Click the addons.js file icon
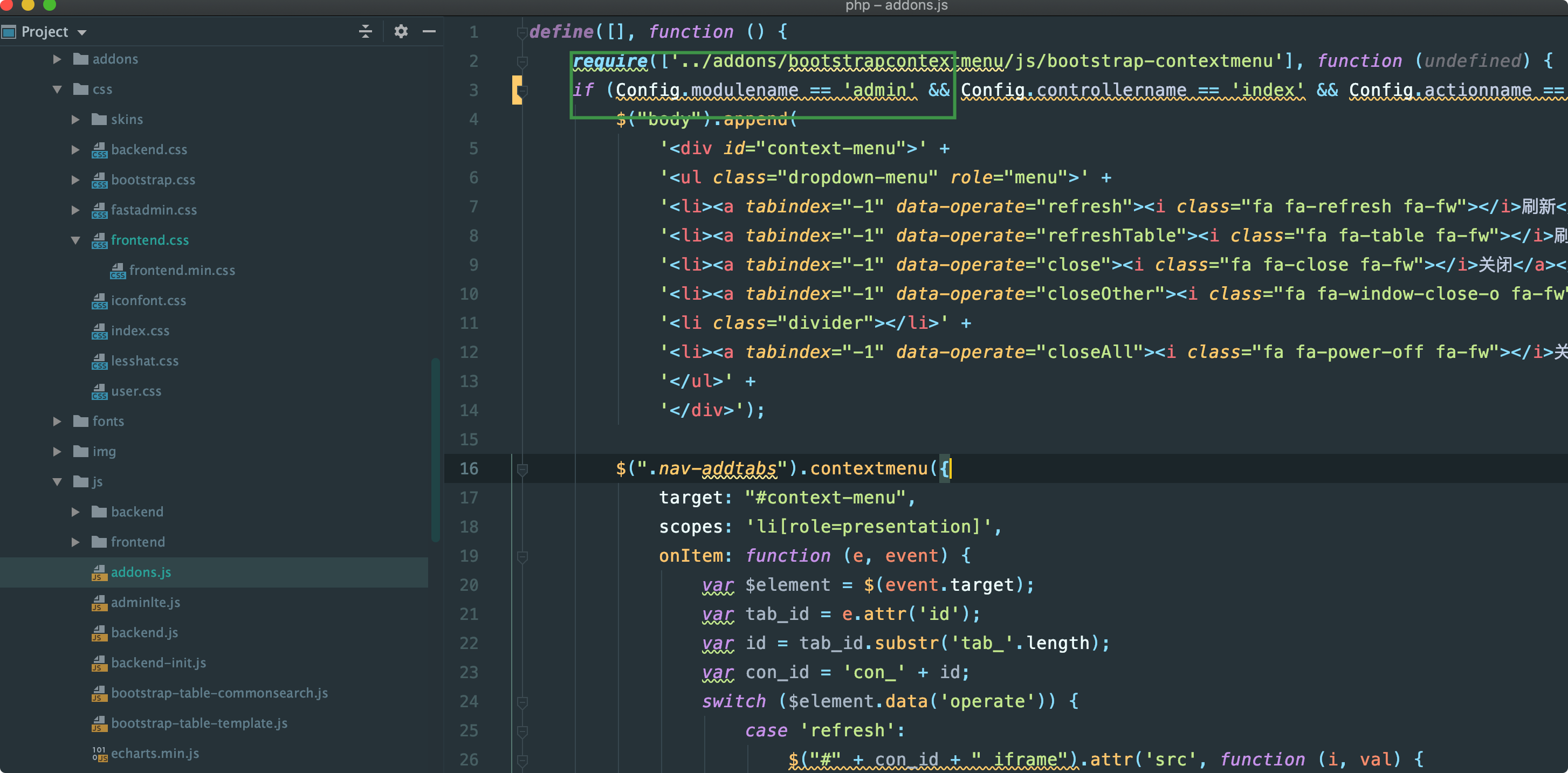 coord(99,572)
